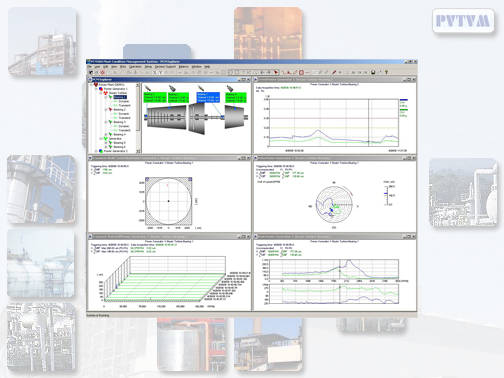504x378 pixels.
Task: Select the X axis toolbar icon
Action: [154, 72]
